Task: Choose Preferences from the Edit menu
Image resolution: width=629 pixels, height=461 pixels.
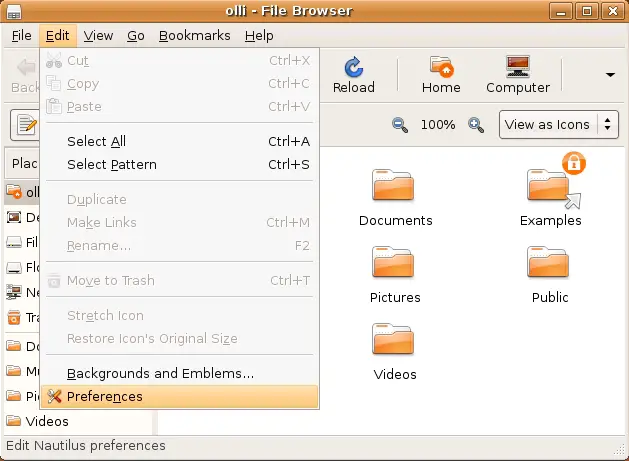Action: pos(105,397)
